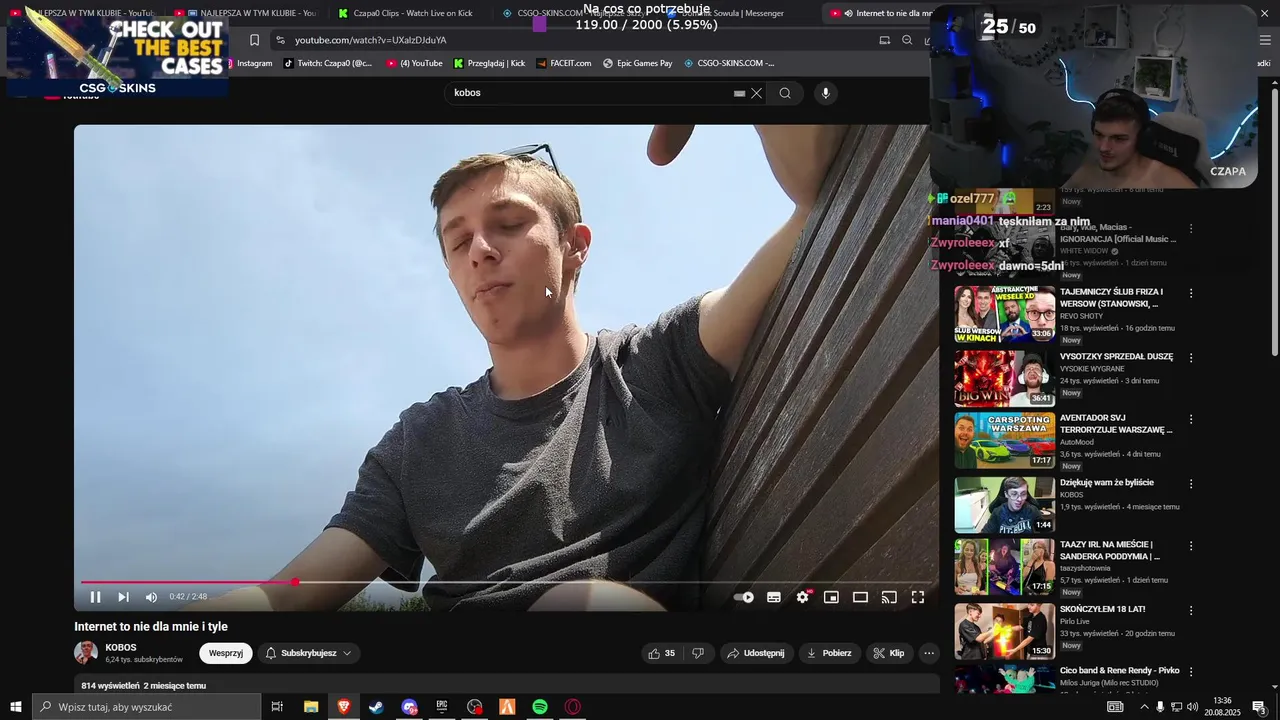This screenshot has width=1280, height=720.
Task: Open the player settings gear
Action: coord(803,597)
